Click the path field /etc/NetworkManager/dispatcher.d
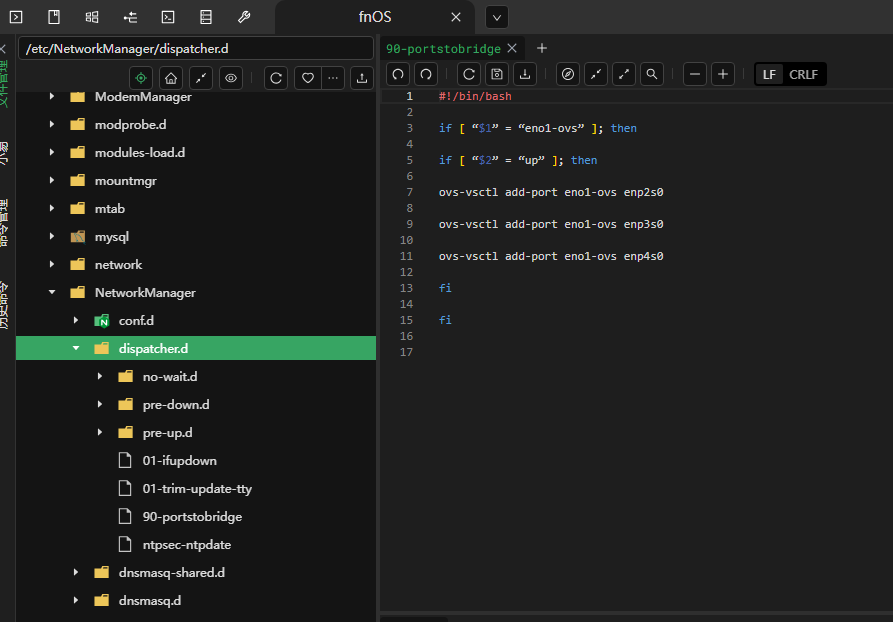 [x=196, y=48]
